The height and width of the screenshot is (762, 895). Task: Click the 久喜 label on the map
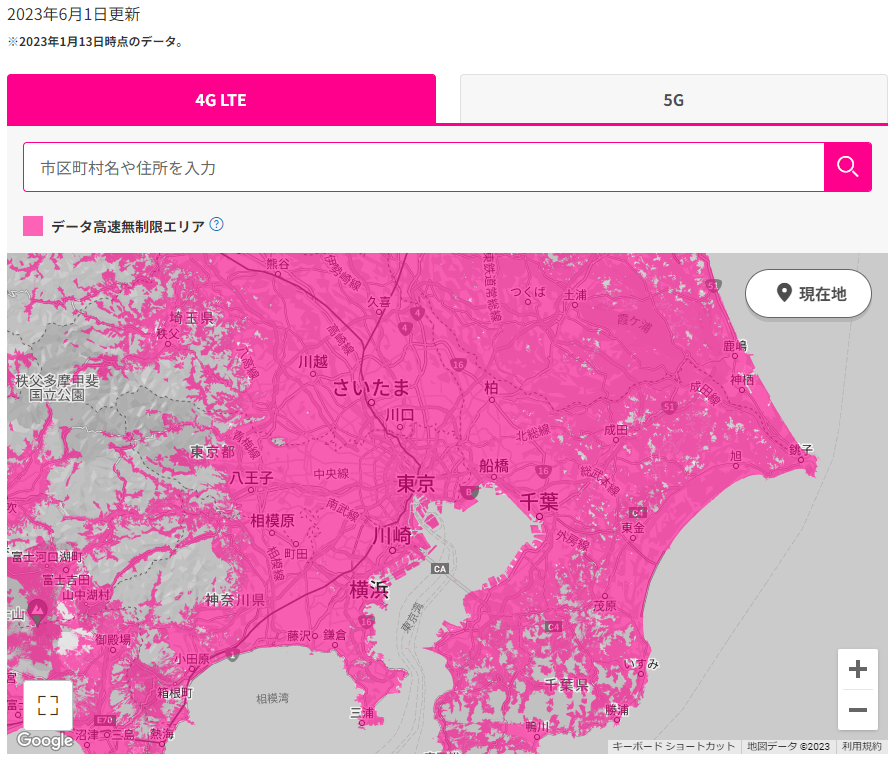tap(378, 301)
